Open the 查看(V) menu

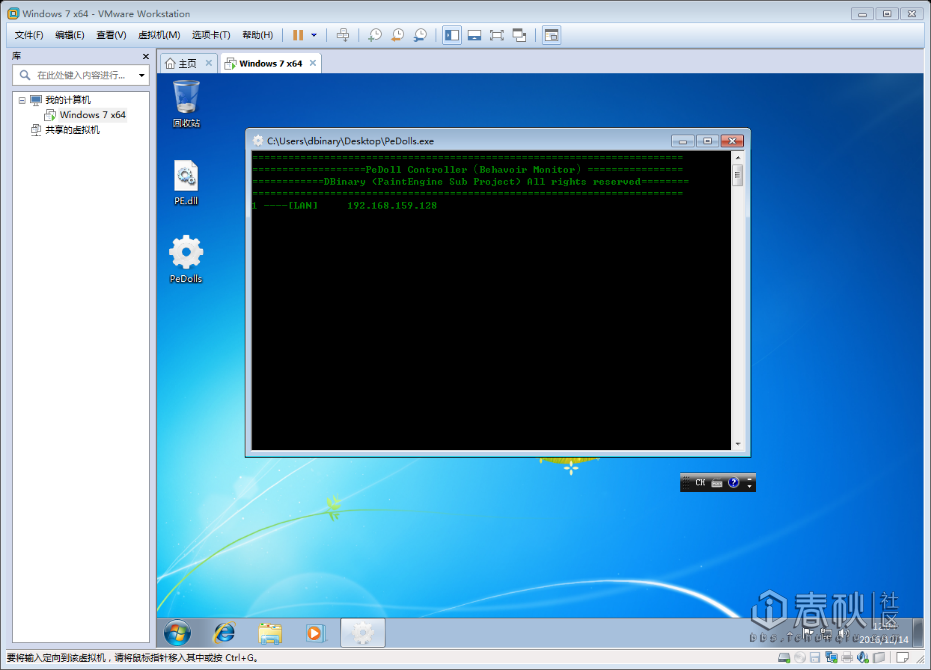pos(111,35)
